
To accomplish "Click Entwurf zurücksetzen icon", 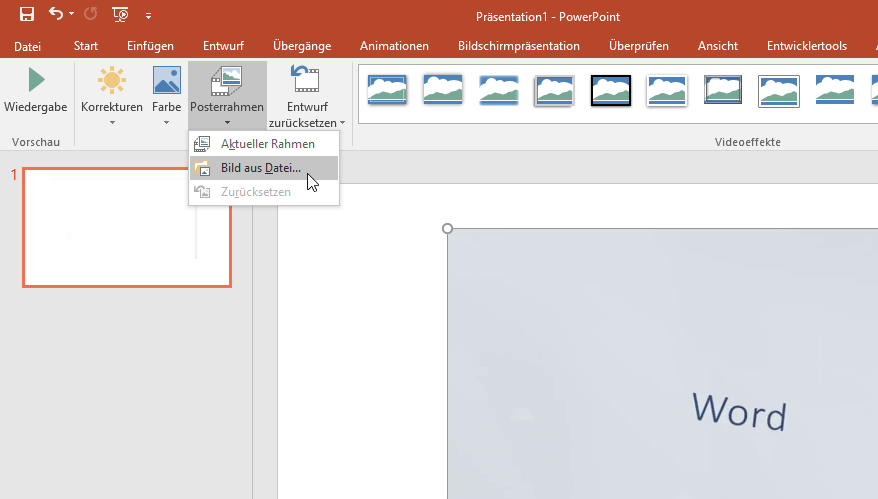I will pos(307,80).
